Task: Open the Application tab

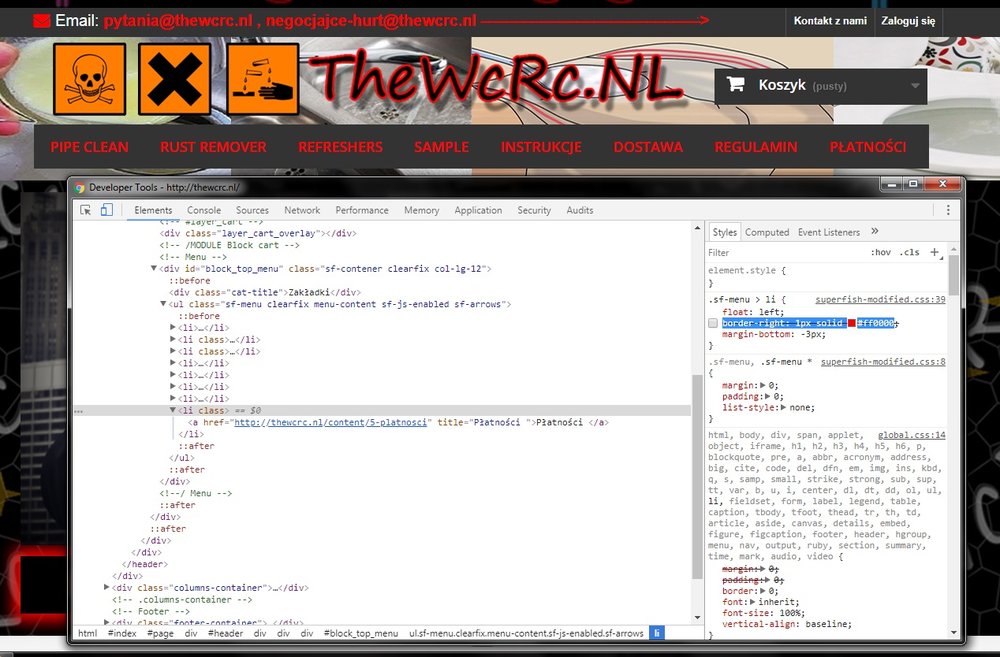Action: click(x=478, y=210)
